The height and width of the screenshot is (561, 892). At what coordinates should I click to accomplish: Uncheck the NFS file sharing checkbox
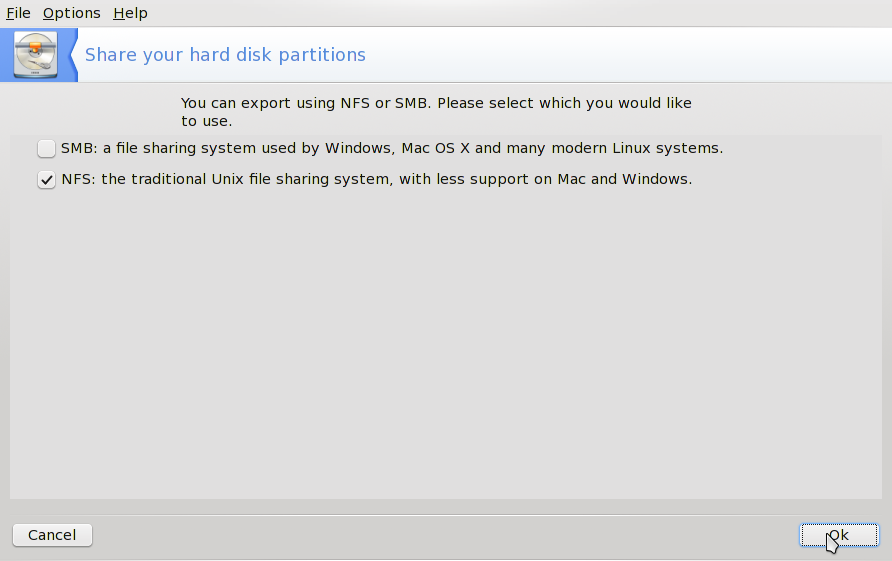coord(46,181)
